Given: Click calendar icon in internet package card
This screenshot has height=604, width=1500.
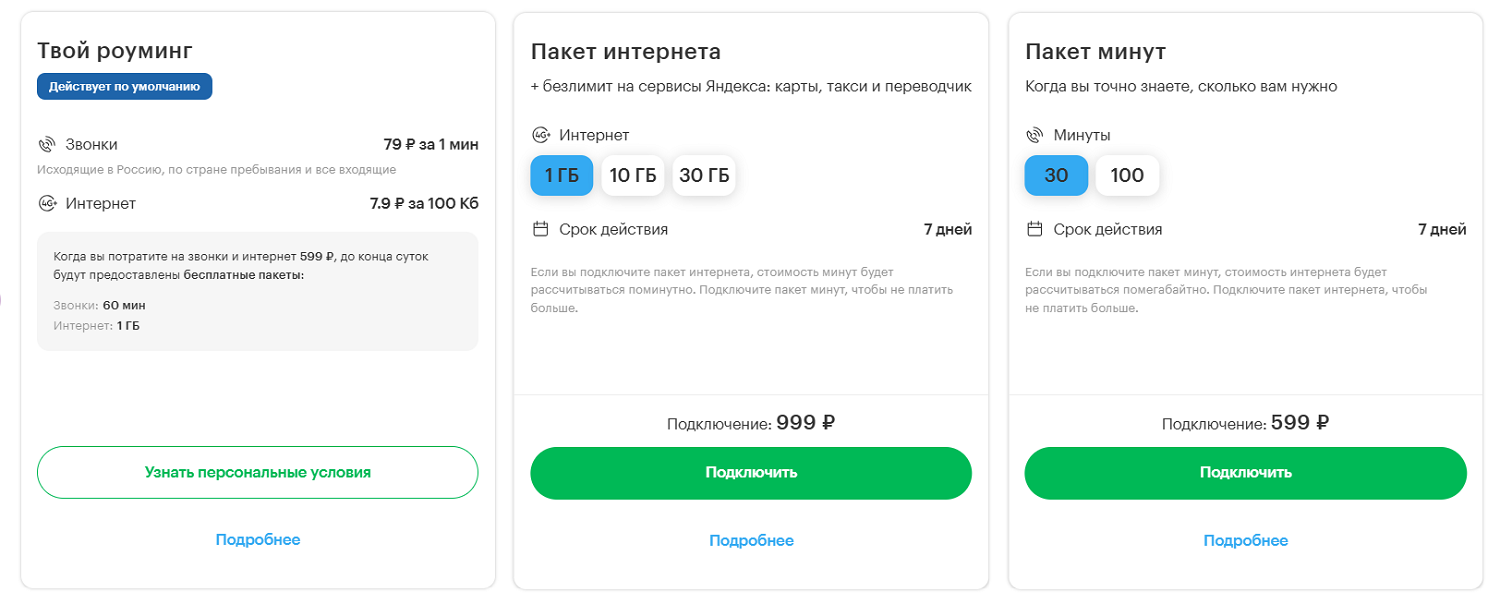Looking at the screenshot, I should [x=541, y=230].
